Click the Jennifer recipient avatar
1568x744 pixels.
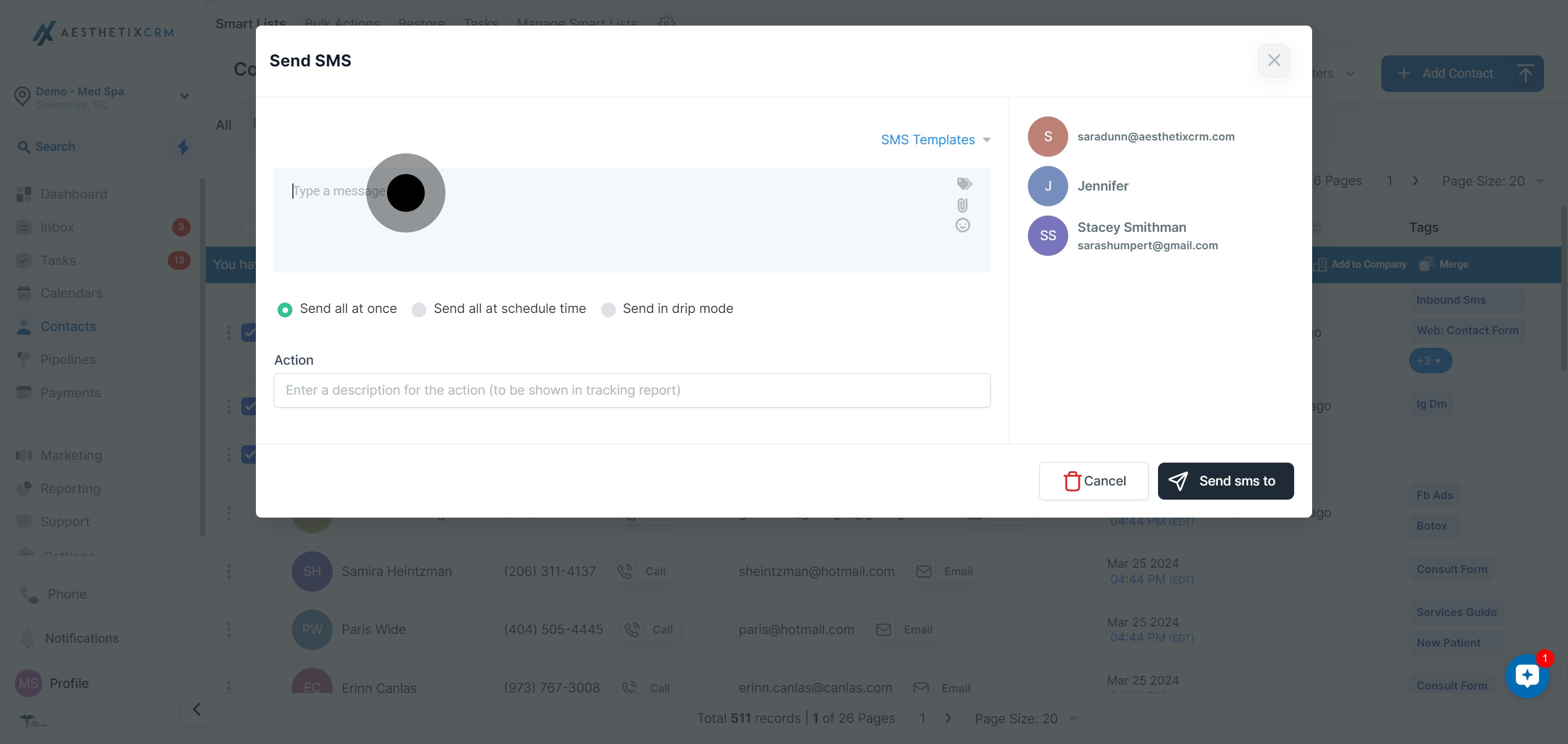coord(1048,186)
